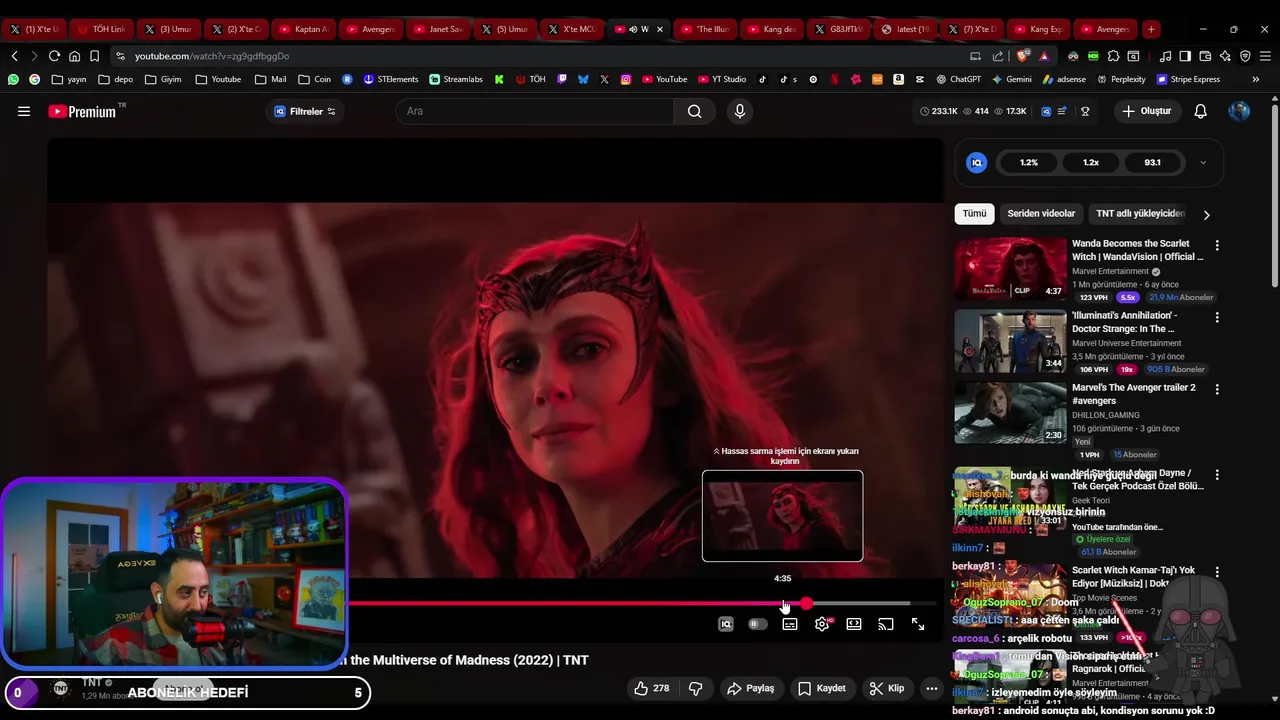Viewport: 1280px width, 720px height.
Task: Toggle the autoplay switch in the player
Action: tap(758, 624)
